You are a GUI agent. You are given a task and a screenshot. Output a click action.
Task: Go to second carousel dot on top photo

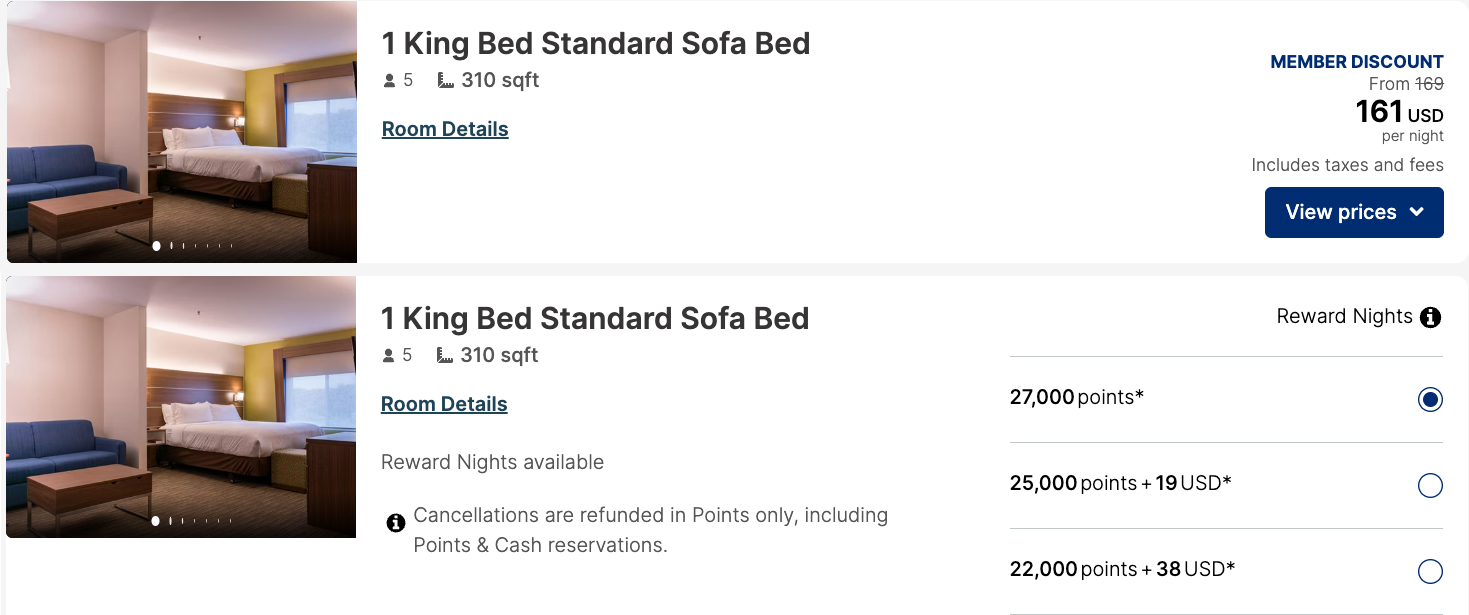pos(171,245)
